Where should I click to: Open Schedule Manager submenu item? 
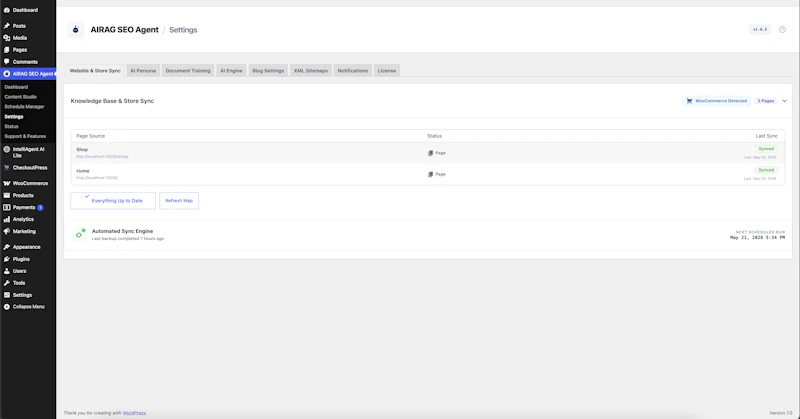tap(24, 107)
